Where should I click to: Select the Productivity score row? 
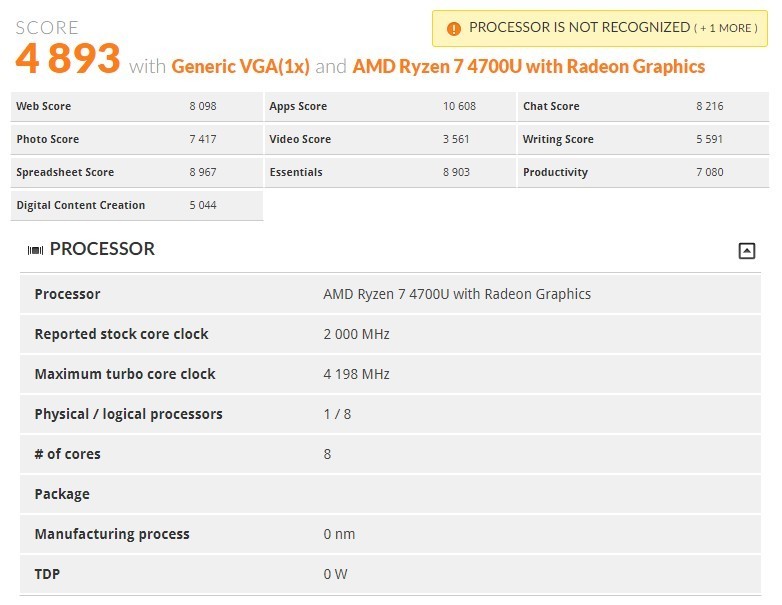pyautogui.click(x=643, y=172)
